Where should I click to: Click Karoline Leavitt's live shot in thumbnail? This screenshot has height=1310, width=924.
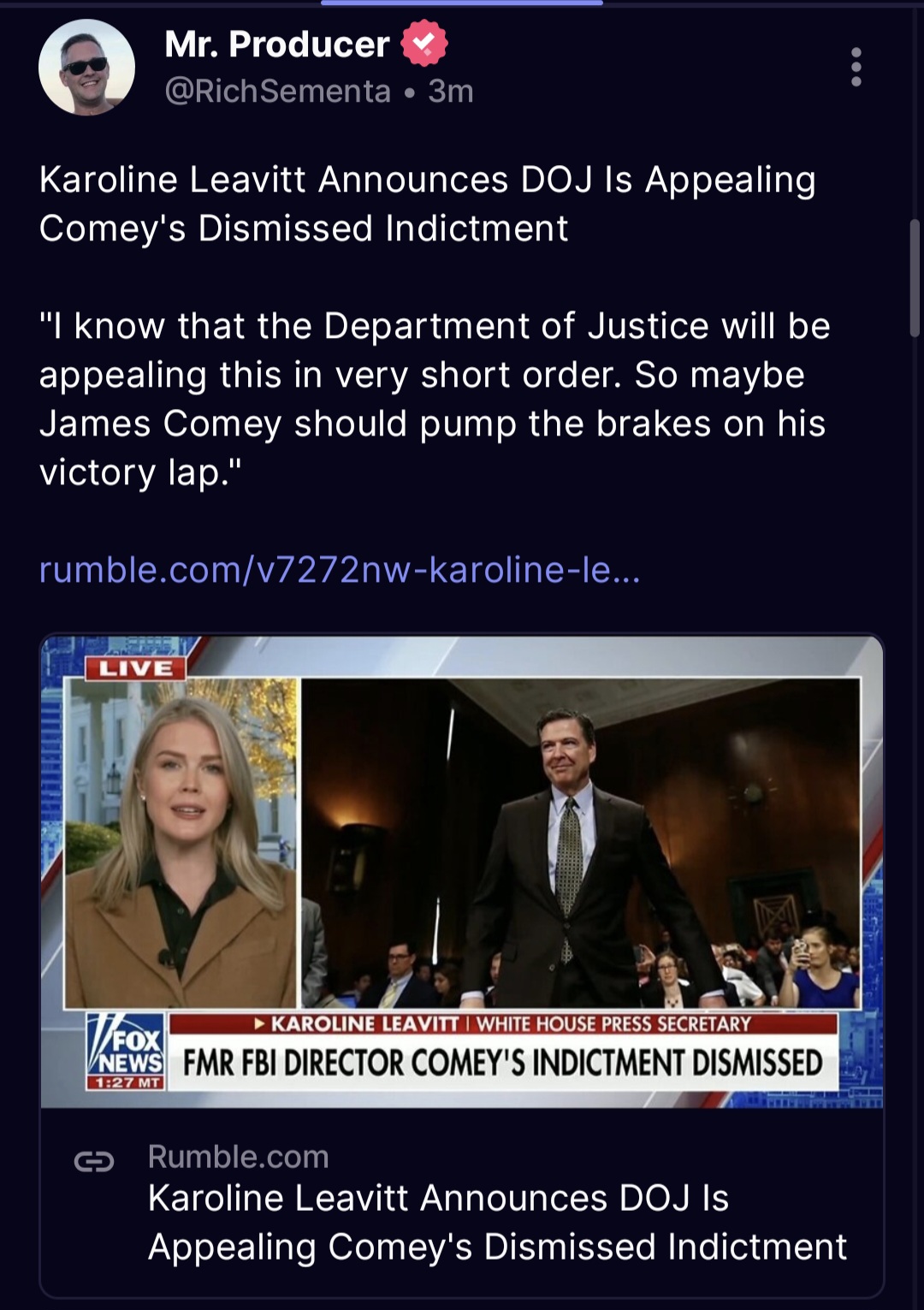pos(181,843)
